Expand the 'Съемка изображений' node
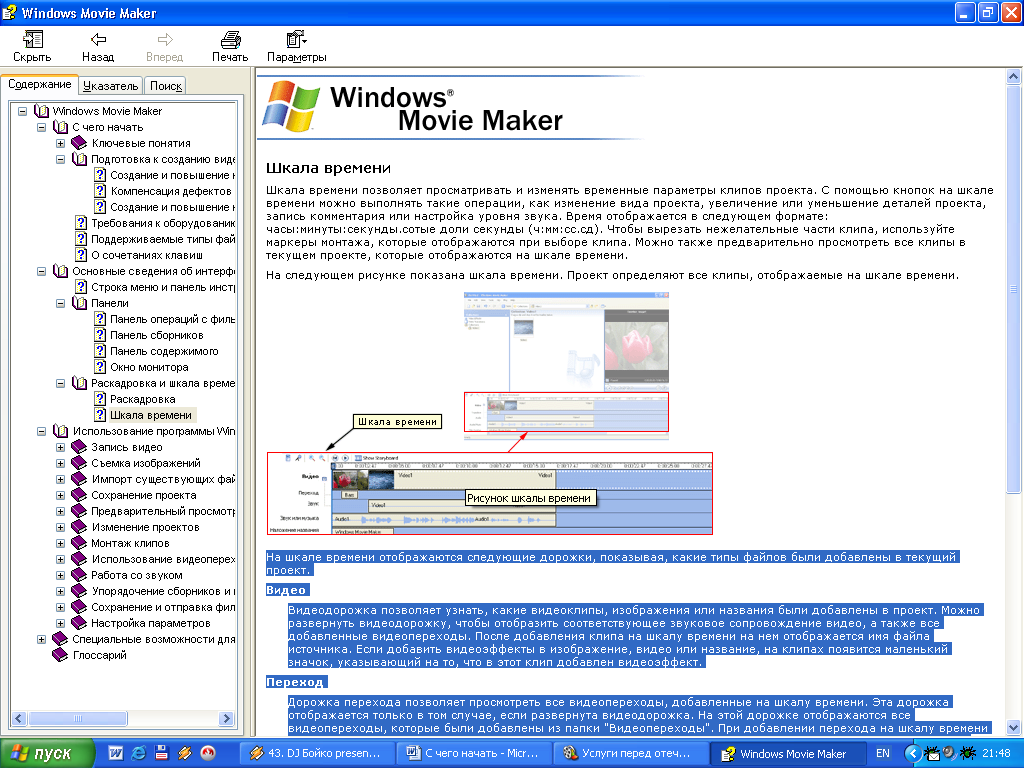Screen dimensions: 1024x768 coord(60,463)
